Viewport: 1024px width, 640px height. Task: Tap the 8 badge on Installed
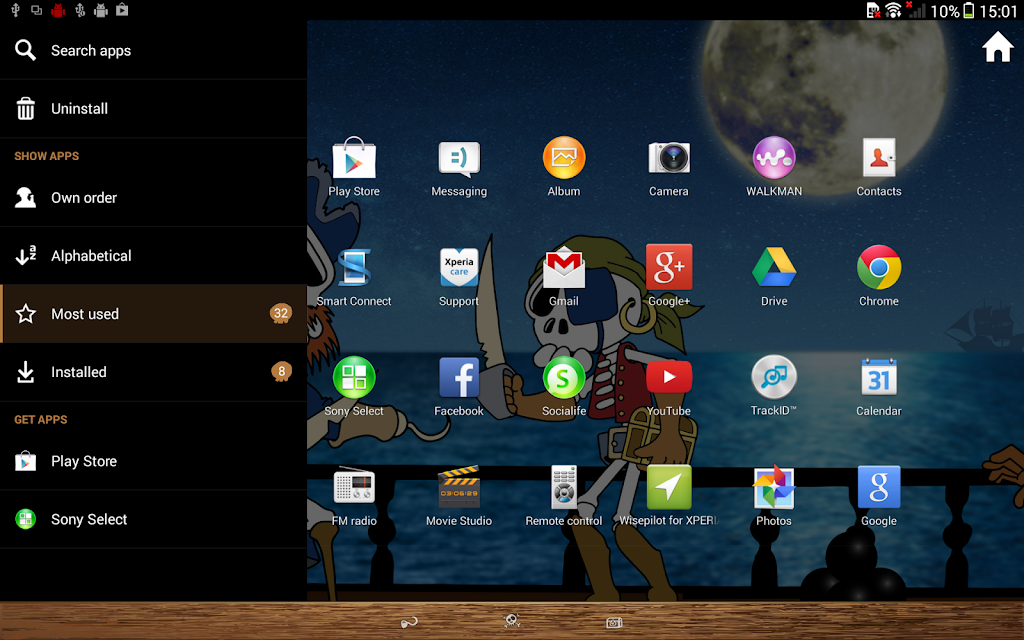pyautogui.click(x=281, y=372)
